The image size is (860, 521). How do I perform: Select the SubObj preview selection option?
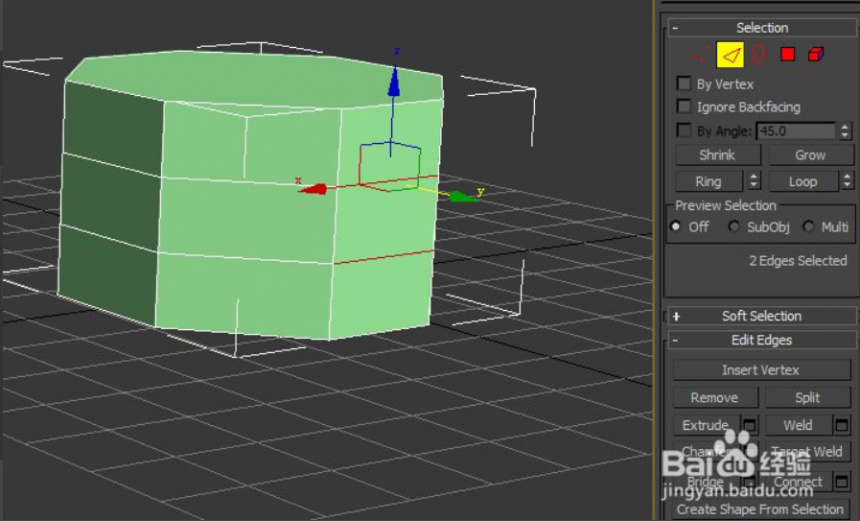tap(734, 226)
